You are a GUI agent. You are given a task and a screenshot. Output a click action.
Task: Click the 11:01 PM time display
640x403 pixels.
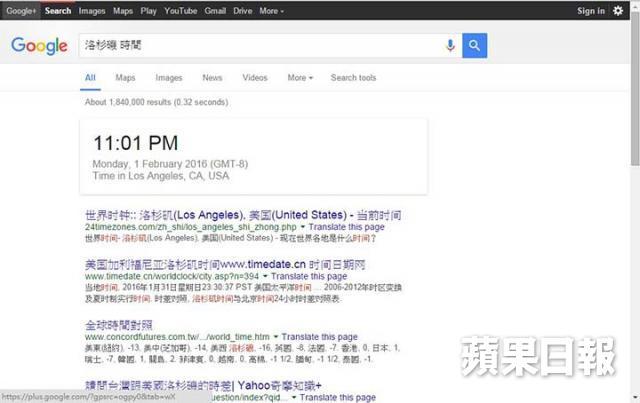point(136,143)
